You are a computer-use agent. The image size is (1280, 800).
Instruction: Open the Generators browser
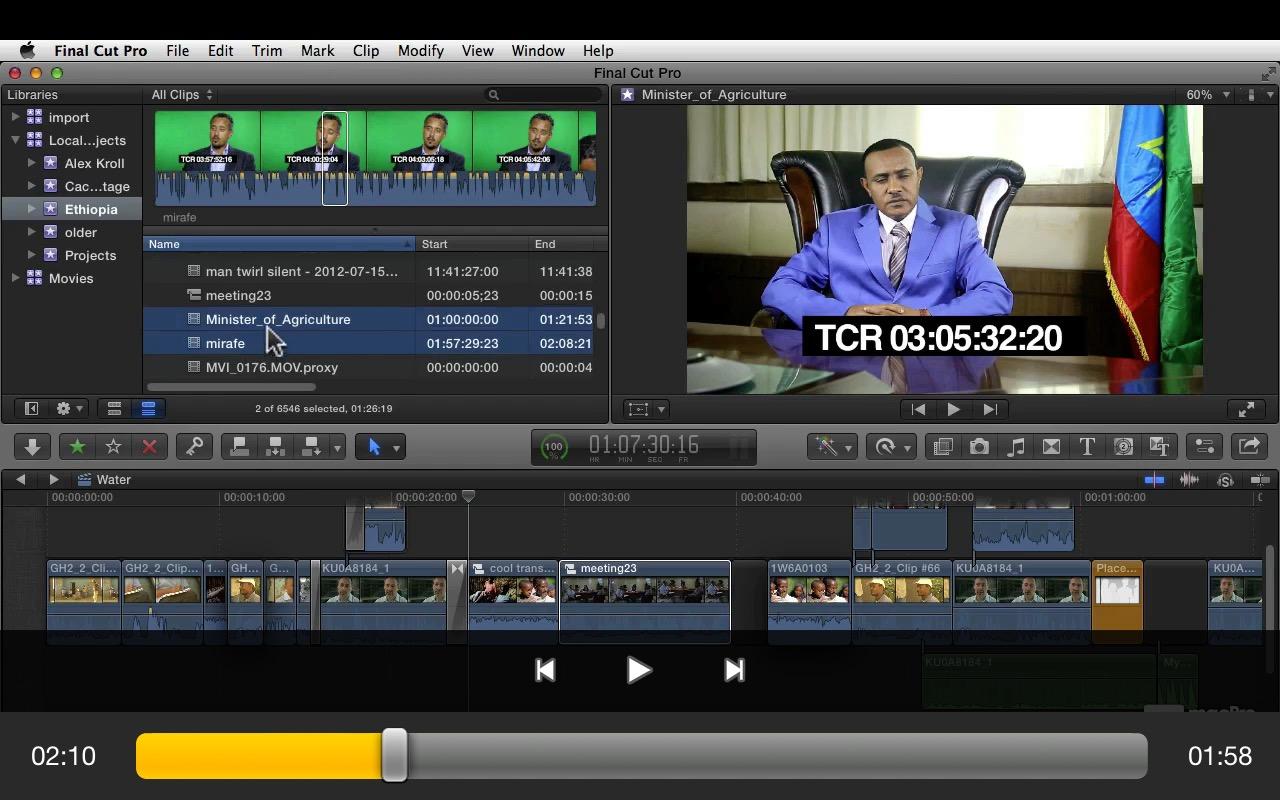point(1123,447)
